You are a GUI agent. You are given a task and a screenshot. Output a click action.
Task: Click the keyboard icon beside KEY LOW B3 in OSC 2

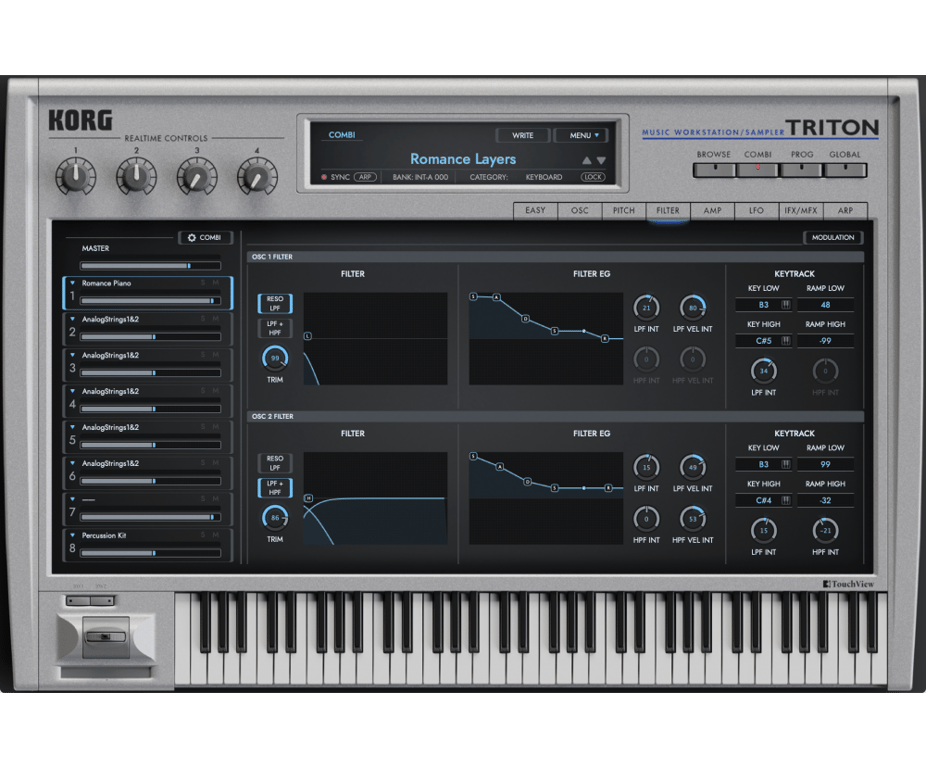pos(786,464)
